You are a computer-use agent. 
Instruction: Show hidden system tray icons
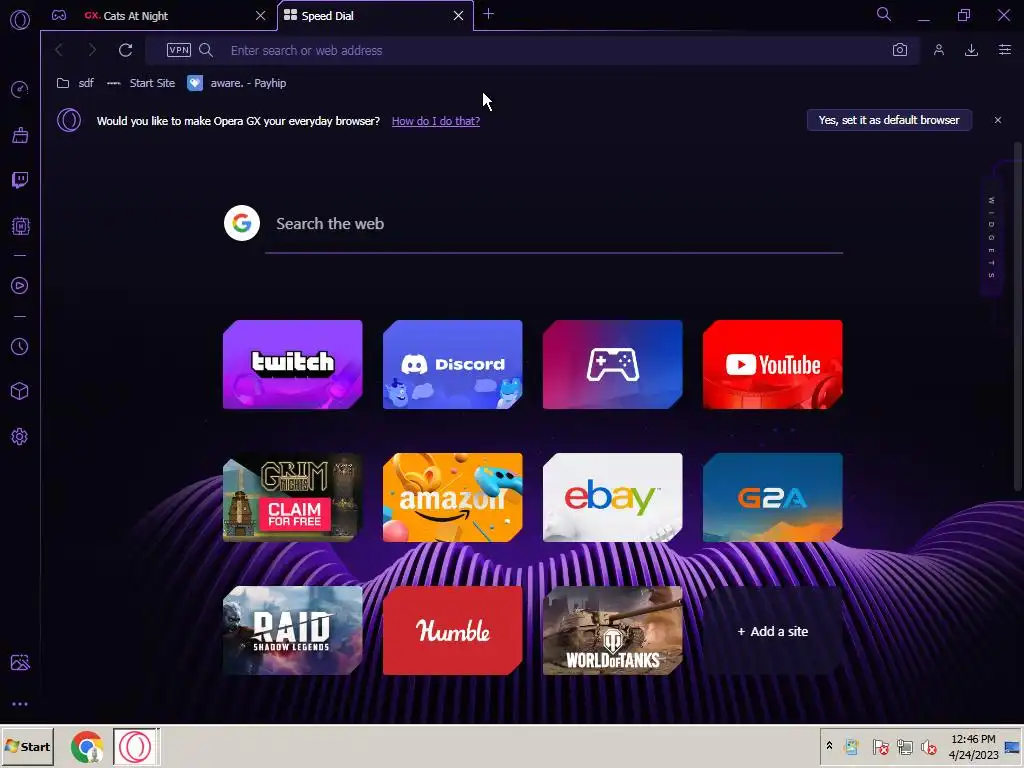(829, 746)
